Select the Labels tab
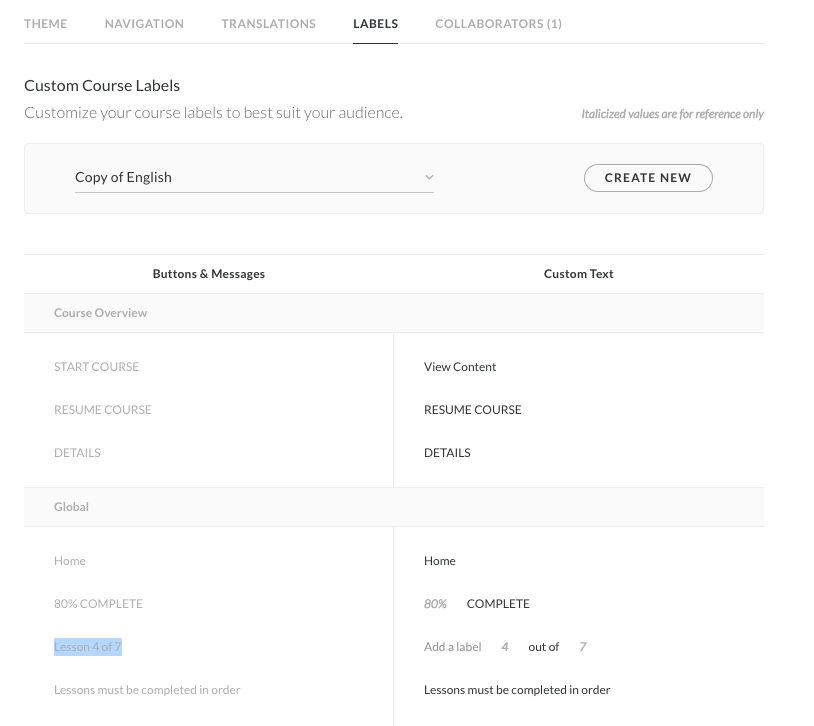The height and width of the screenshot is (726, 814). point(375,23)
